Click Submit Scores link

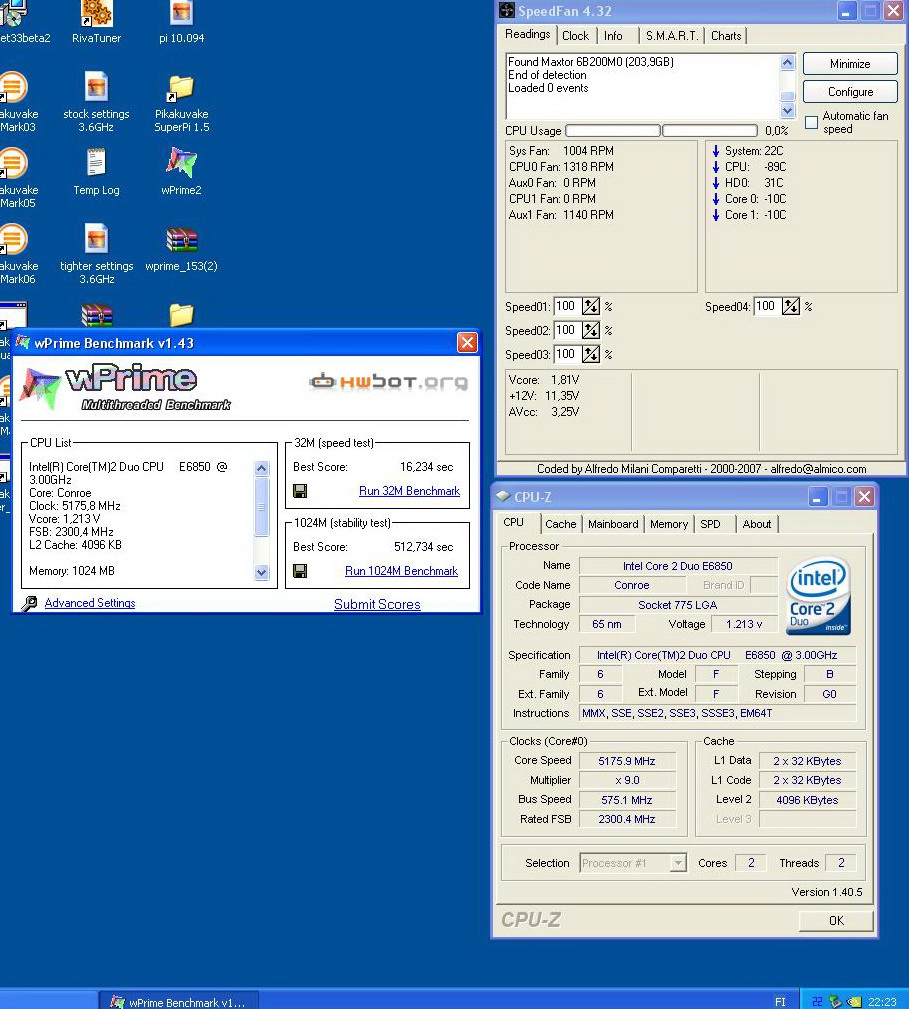[x=377, y=604]
